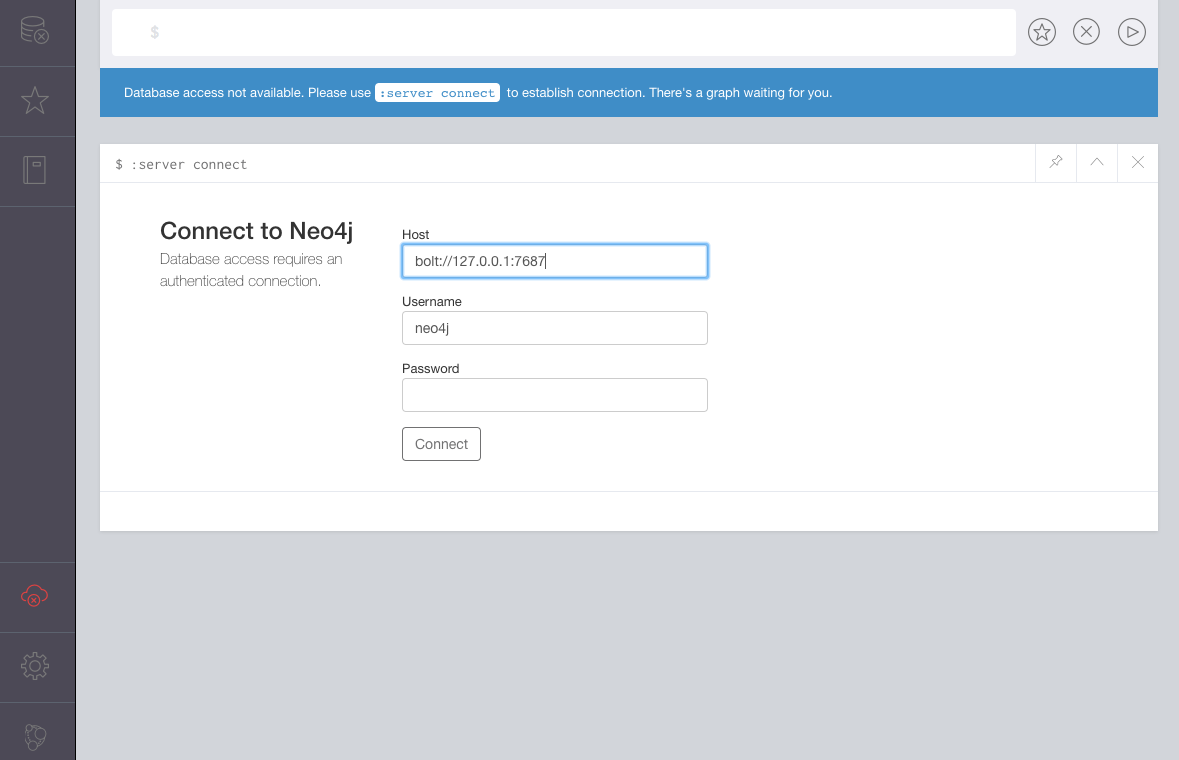Image resolution: width=1179 pixels, height=760 pixels.
Task: Click the :server connect link in banner
Action: [438, 93]
